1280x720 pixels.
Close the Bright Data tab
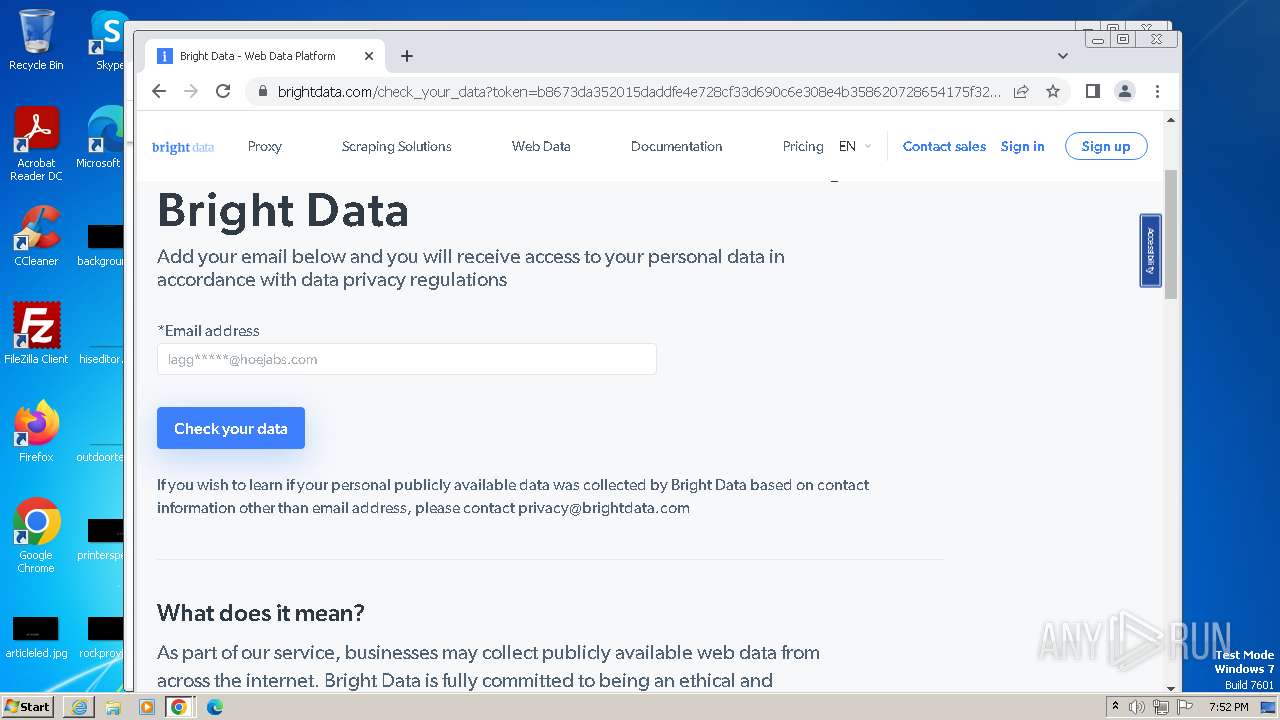369,56
